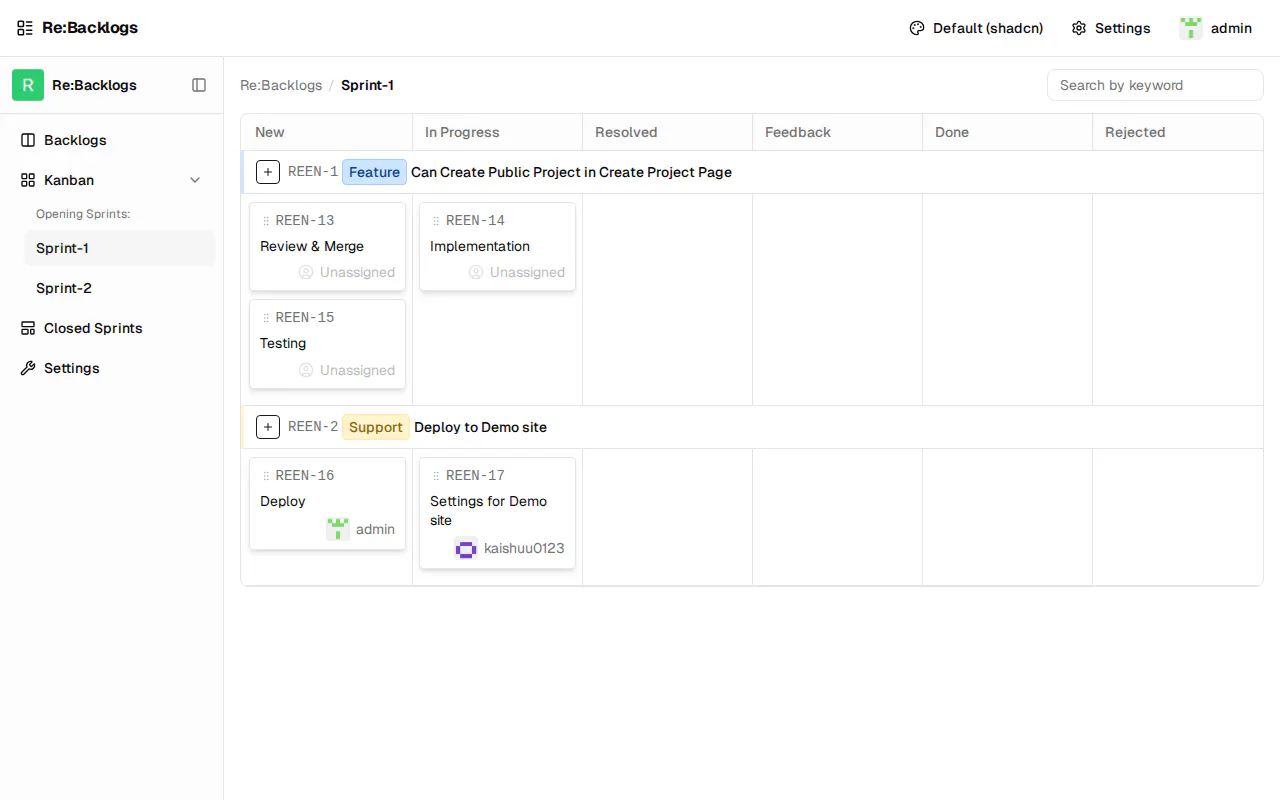The height and width of the screenshot is (800, 1280).
Task: Click the unassigned user icon on REEN-14
Action: tap(476, 272)
